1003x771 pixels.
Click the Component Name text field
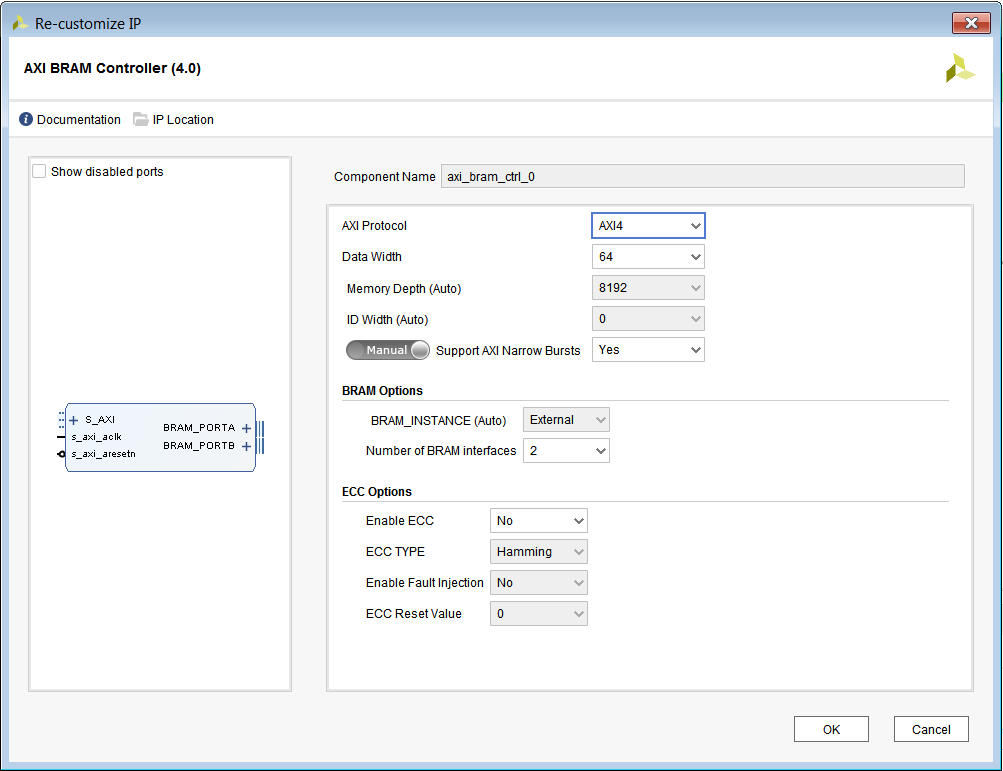[x=702, y=177]
